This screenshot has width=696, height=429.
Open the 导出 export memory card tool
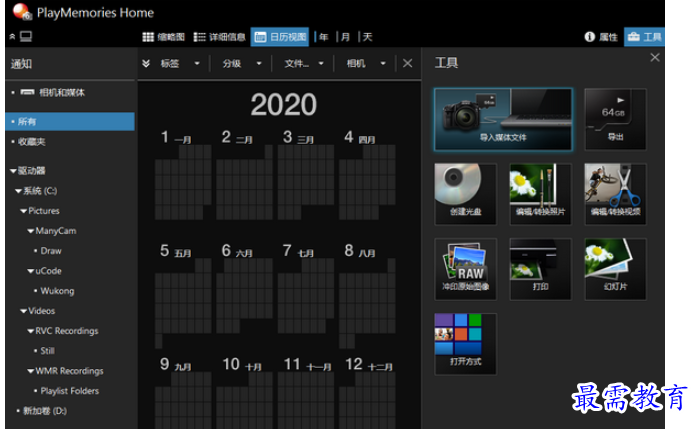tap(615, 119)
